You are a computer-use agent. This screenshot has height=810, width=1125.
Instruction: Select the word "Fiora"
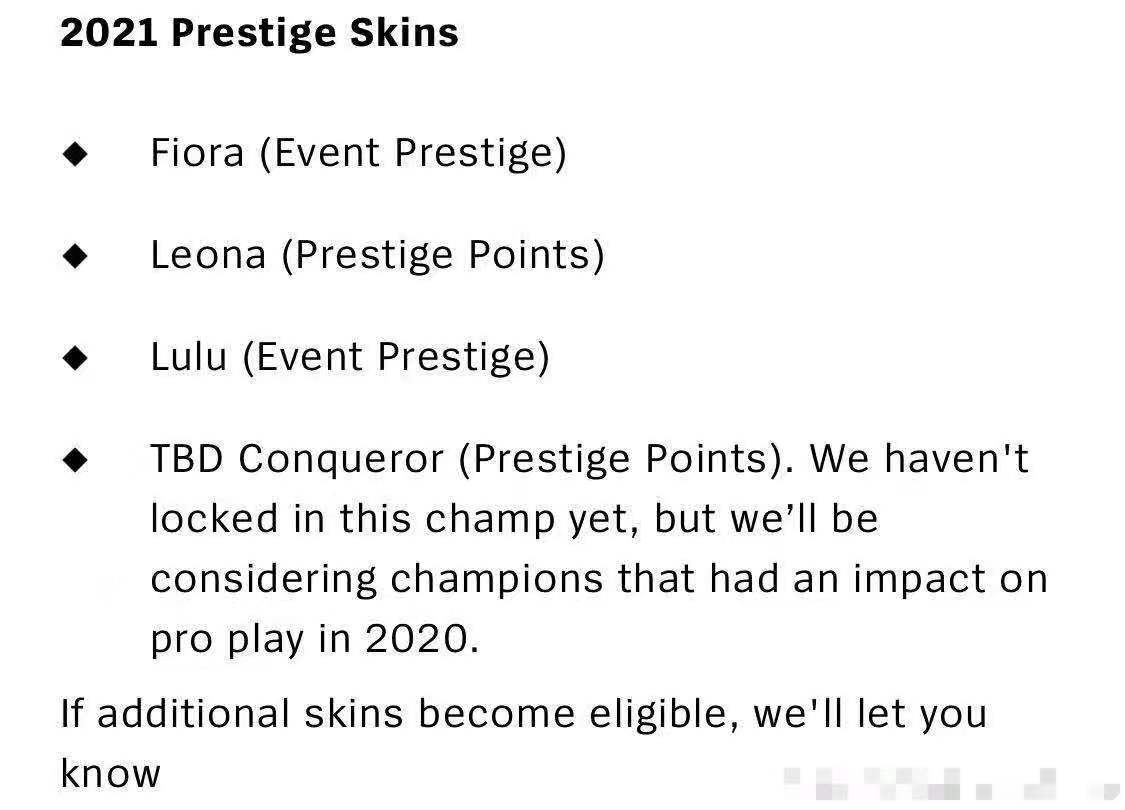tap(197, 153)
